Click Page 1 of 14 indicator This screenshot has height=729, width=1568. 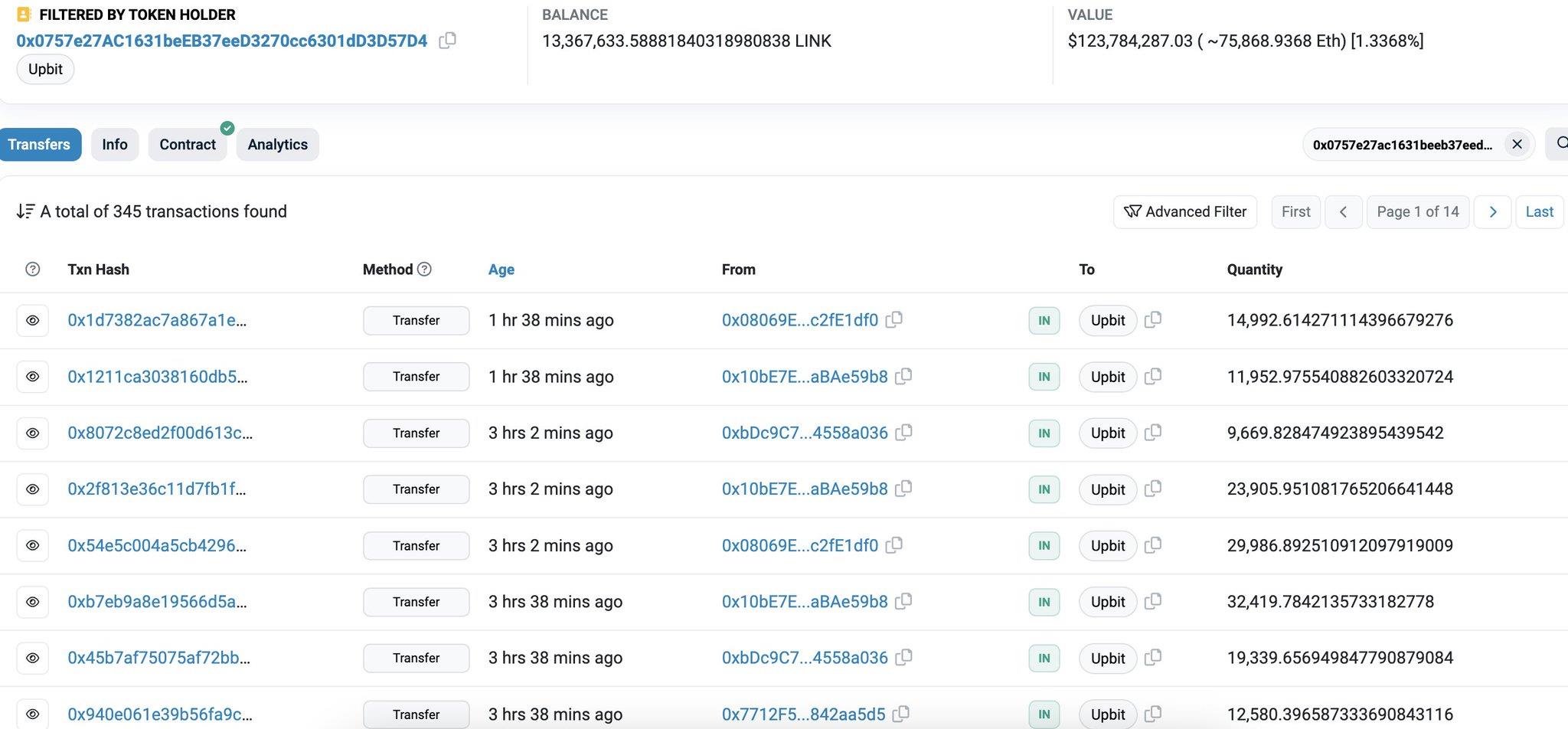[1418, 212]
